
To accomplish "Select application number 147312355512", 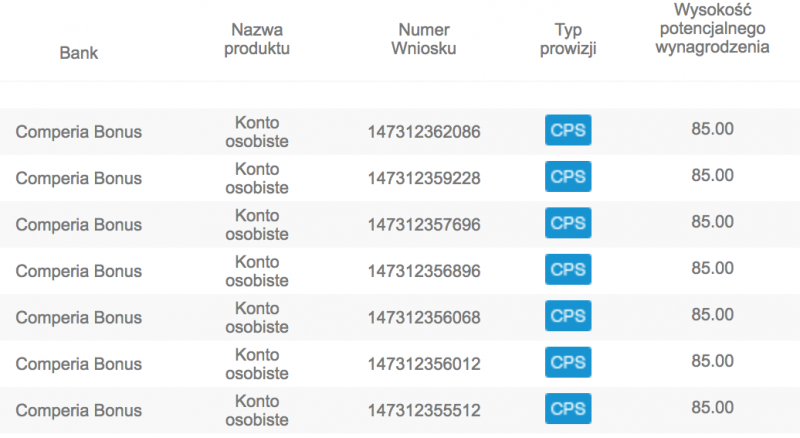I will tap(424, 410).
